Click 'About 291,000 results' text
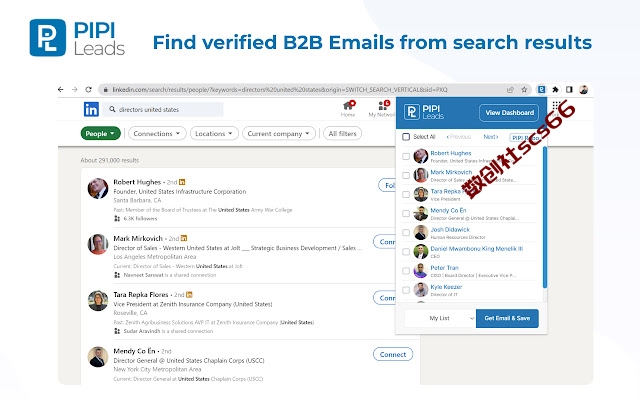 [x=109, y=160]
